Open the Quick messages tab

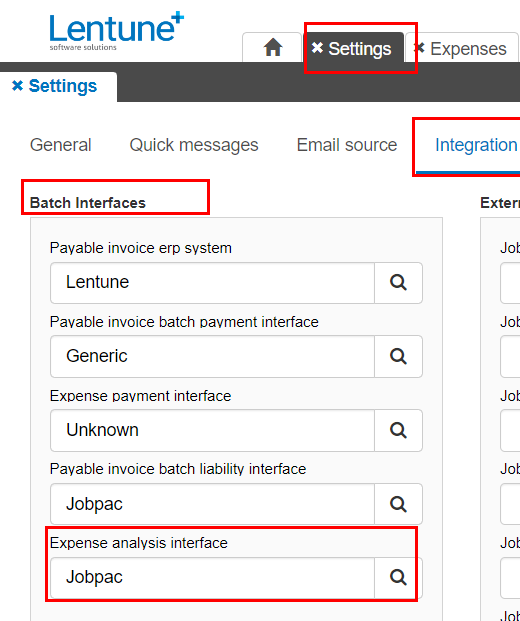(194, 145)
